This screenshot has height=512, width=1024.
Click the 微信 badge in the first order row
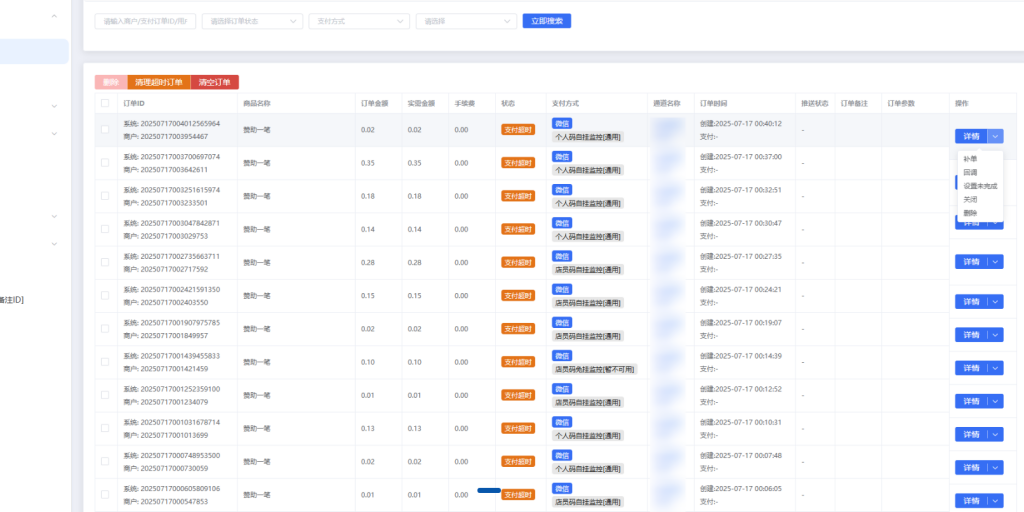[x=561, y=123]
